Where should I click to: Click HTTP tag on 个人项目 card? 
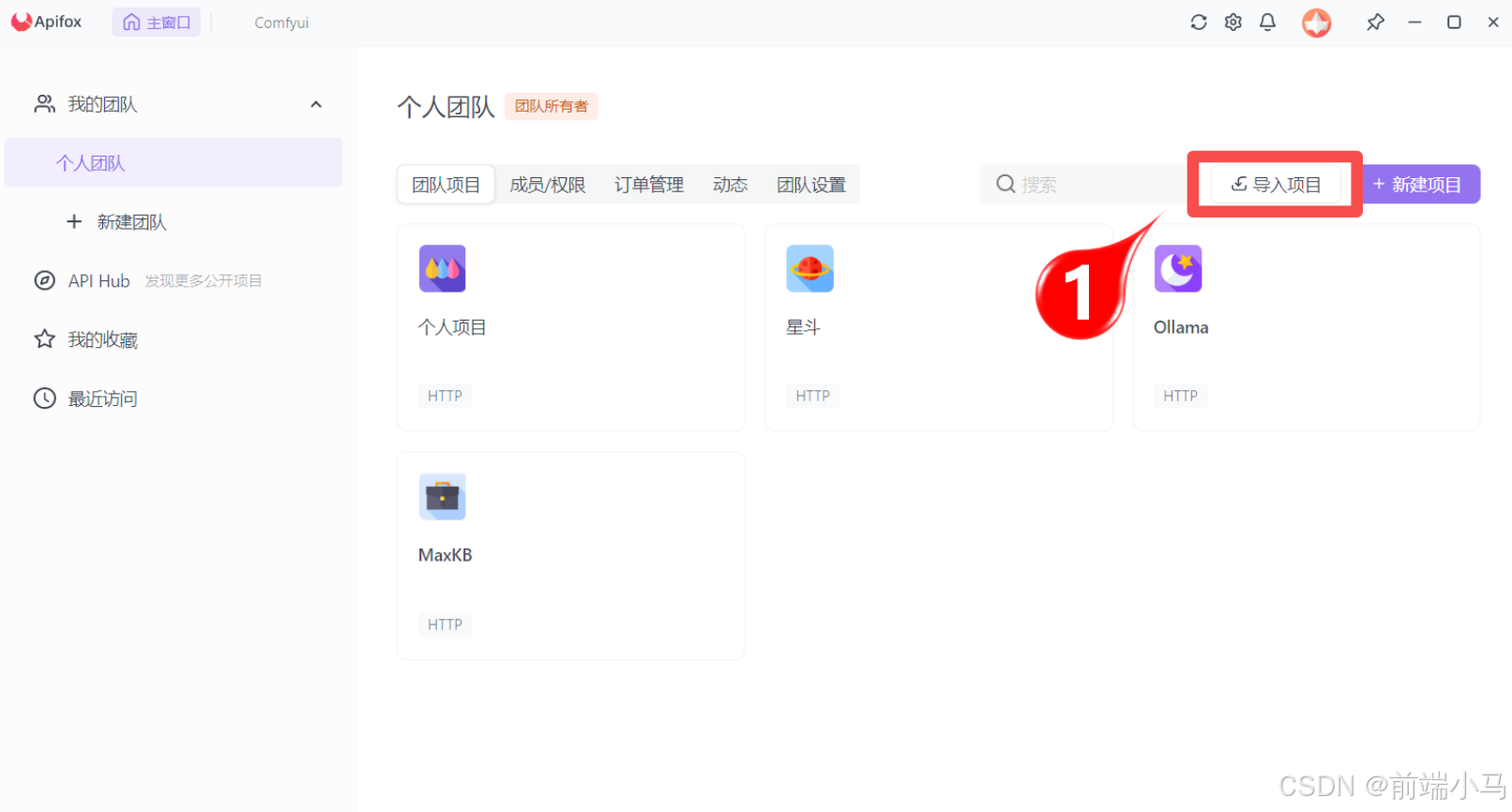(x=445, y=396)
